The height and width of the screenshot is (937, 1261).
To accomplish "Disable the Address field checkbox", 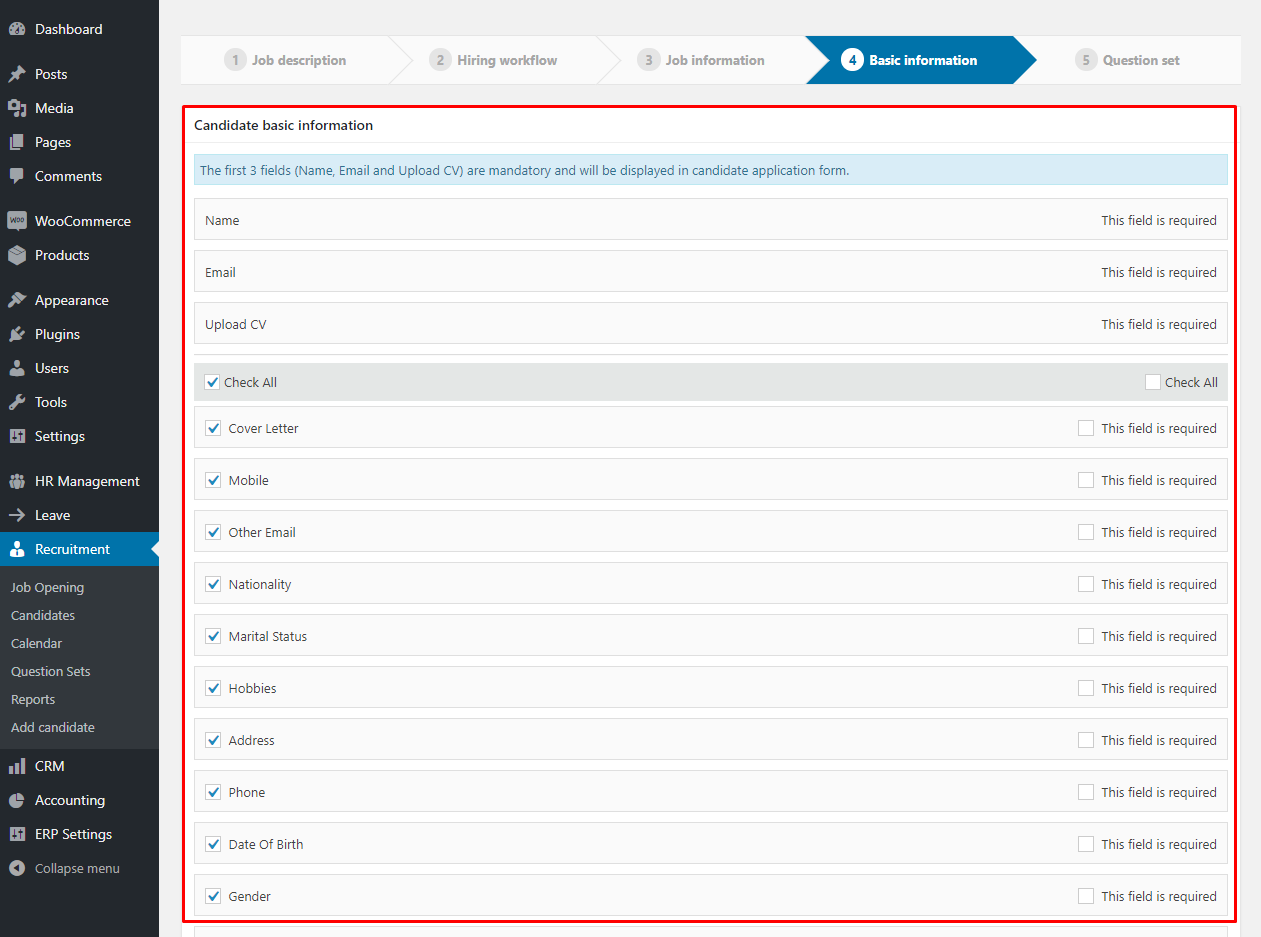I will (213, 740).
